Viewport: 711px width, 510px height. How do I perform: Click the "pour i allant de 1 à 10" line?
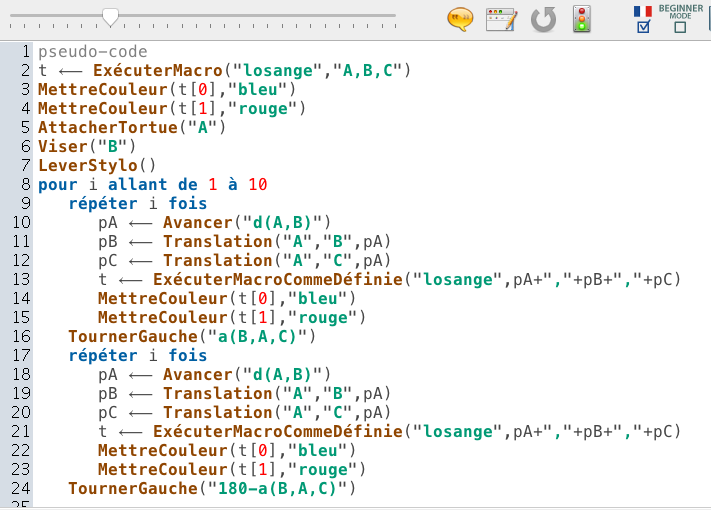click(153, 185)
